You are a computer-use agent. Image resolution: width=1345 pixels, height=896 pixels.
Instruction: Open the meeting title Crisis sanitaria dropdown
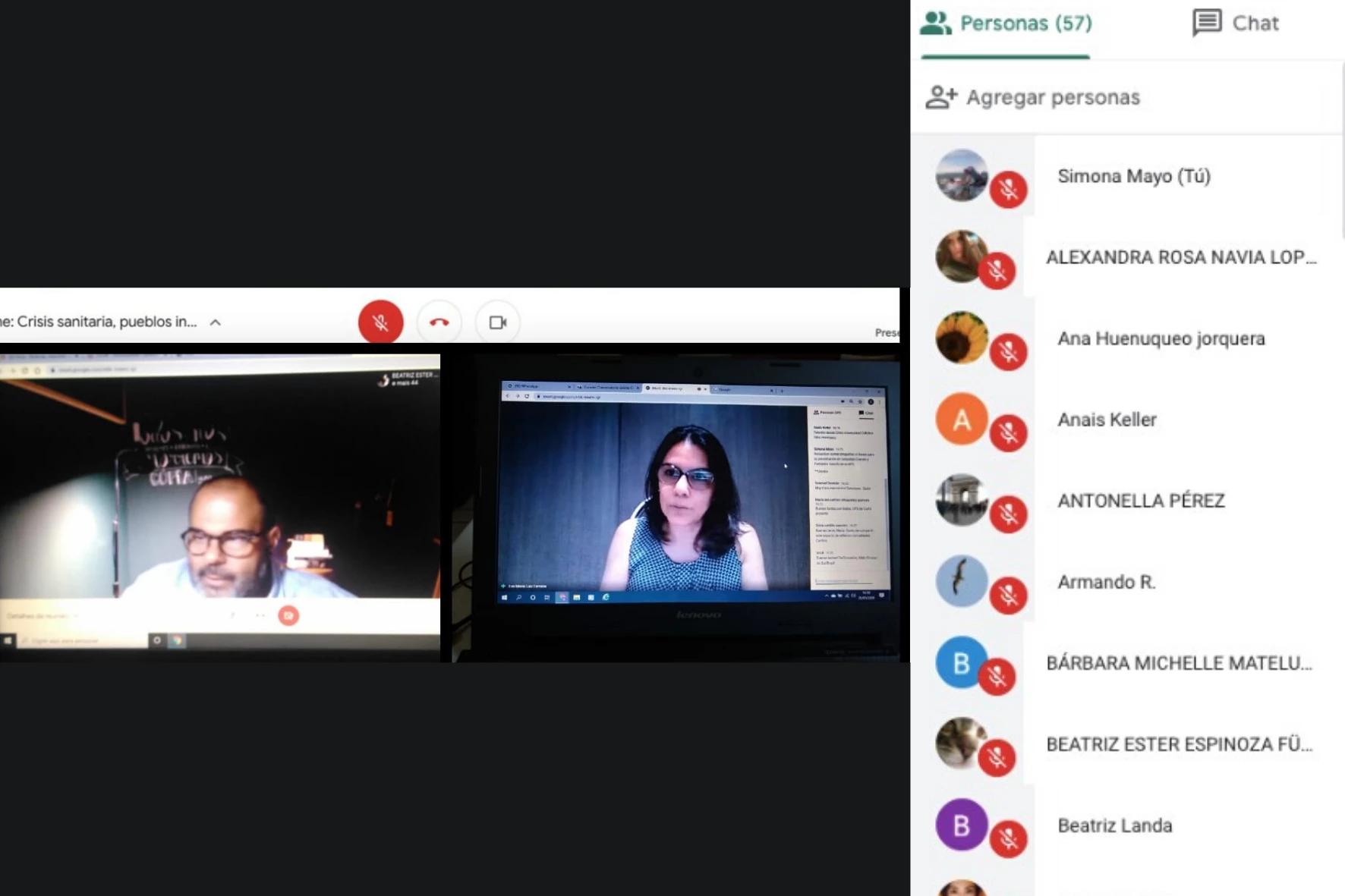106,322
